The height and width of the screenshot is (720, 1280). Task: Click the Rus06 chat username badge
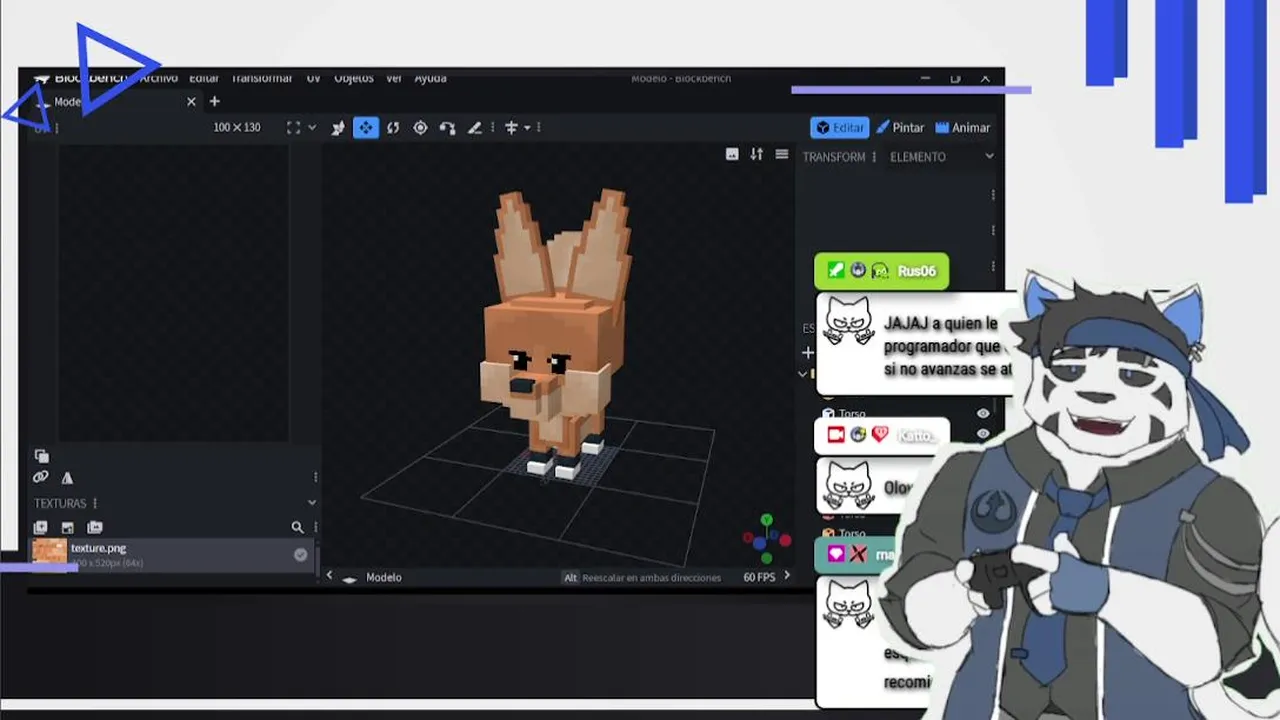(x=881, y=271)
